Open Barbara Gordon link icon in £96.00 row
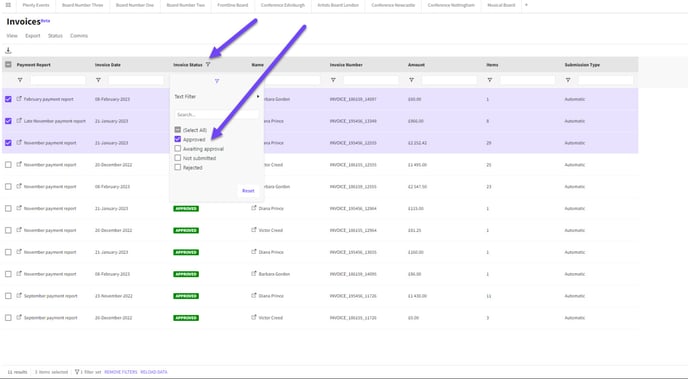Image resolution: width=688 pixels, height=379 pixels. [254, 274]
